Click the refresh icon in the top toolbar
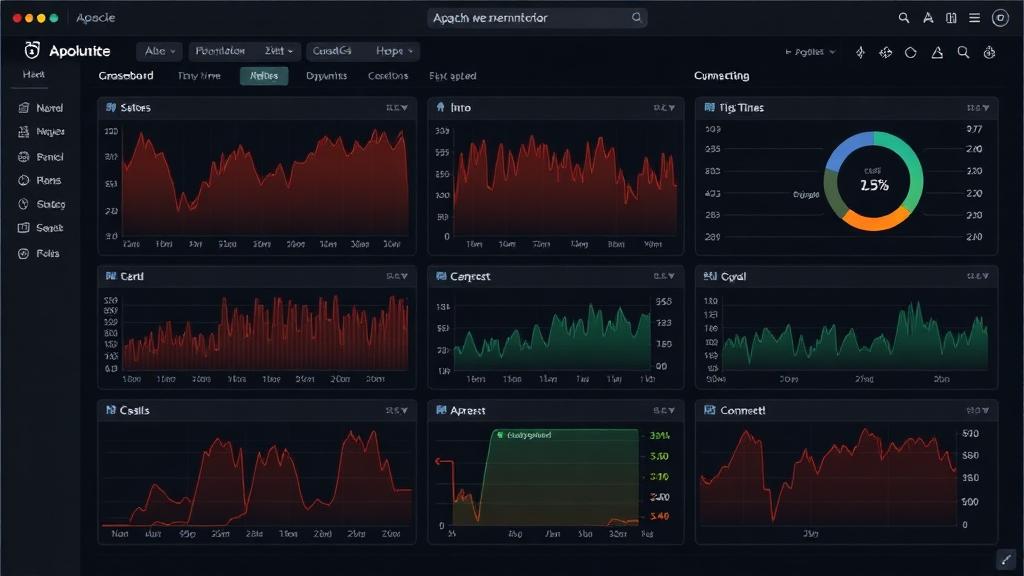The image size is (1024, 576). [x=912, y=51]
